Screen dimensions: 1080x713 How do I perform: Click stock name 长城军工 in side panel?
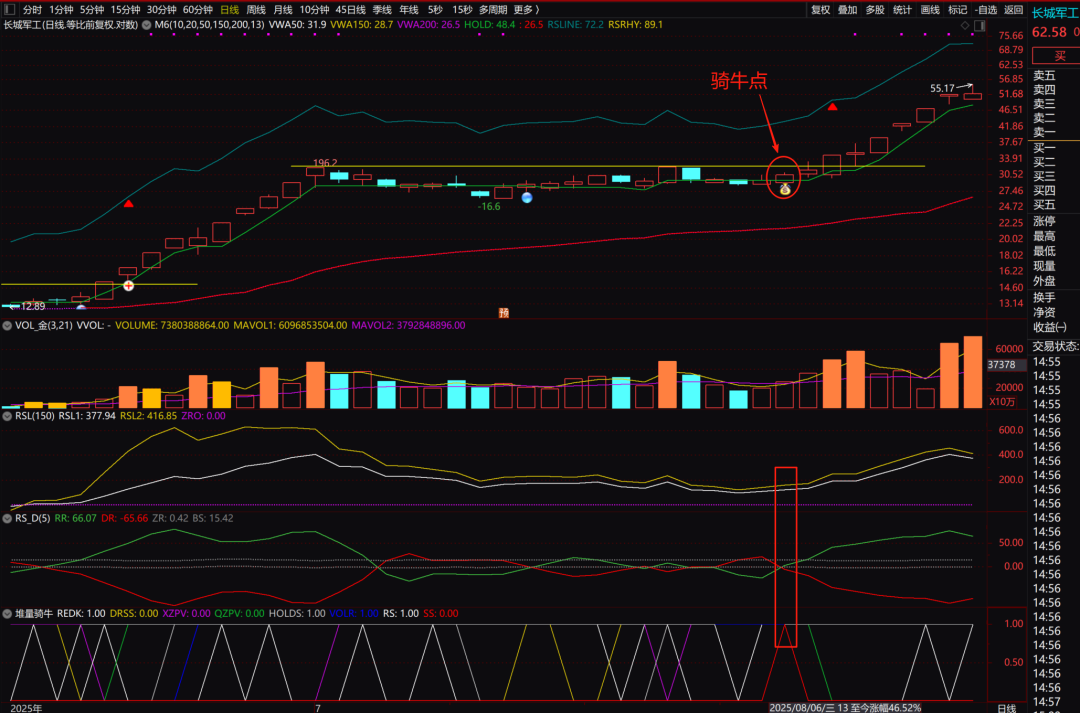1055,13
